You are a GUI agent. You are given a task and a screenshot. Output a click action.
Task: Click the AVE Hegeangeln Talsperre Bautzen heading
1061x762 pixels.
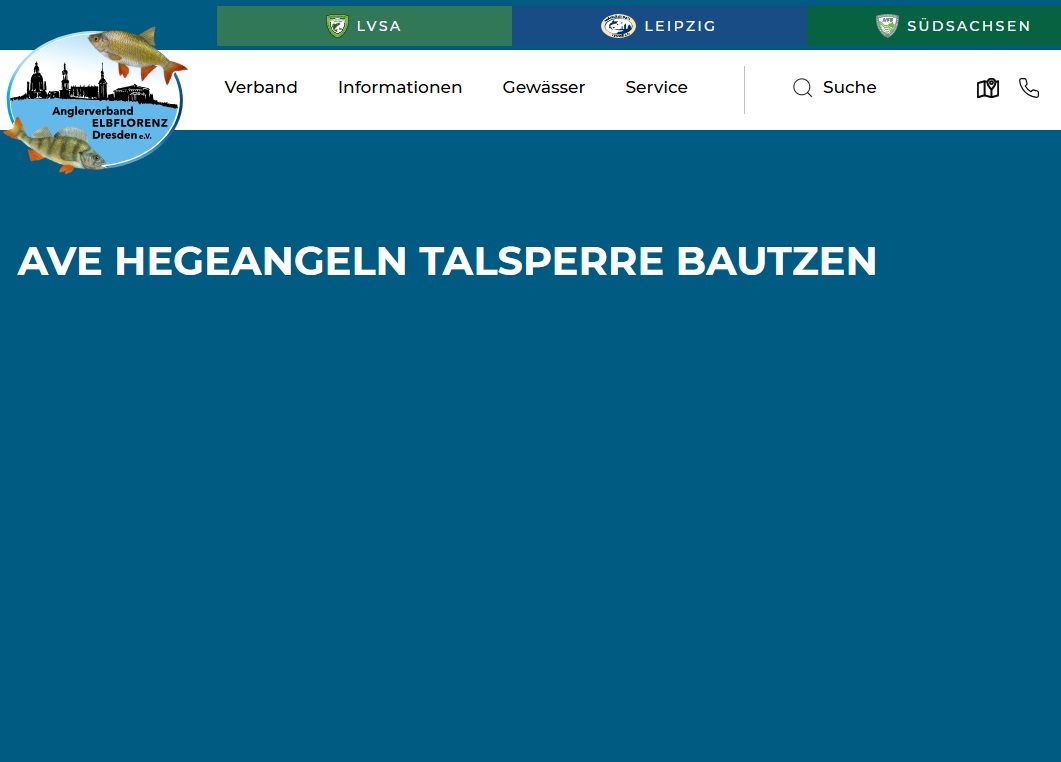(x=447, y=261)
